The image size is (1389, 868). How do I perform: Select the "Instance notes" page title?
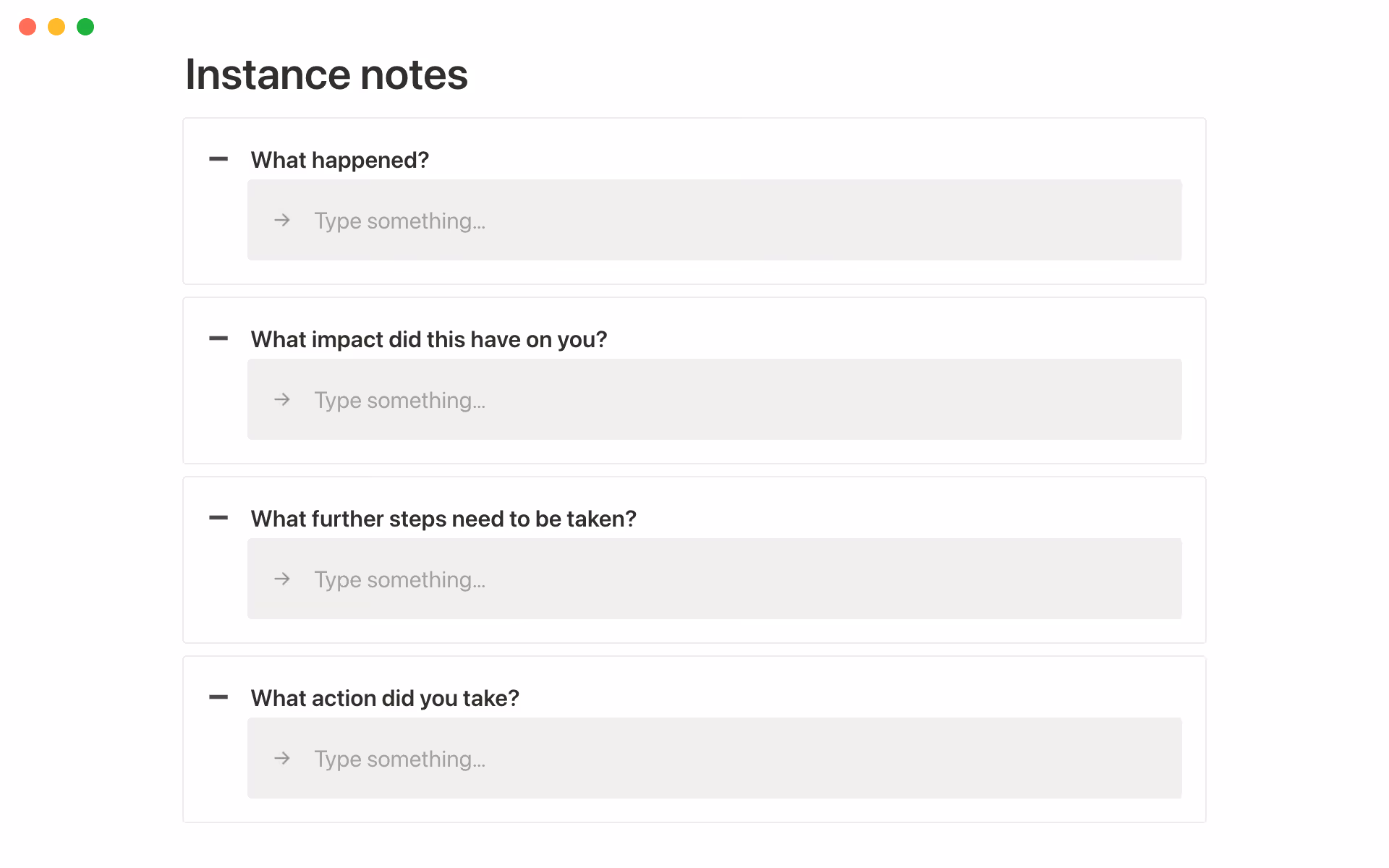click(x=326, y=75)
